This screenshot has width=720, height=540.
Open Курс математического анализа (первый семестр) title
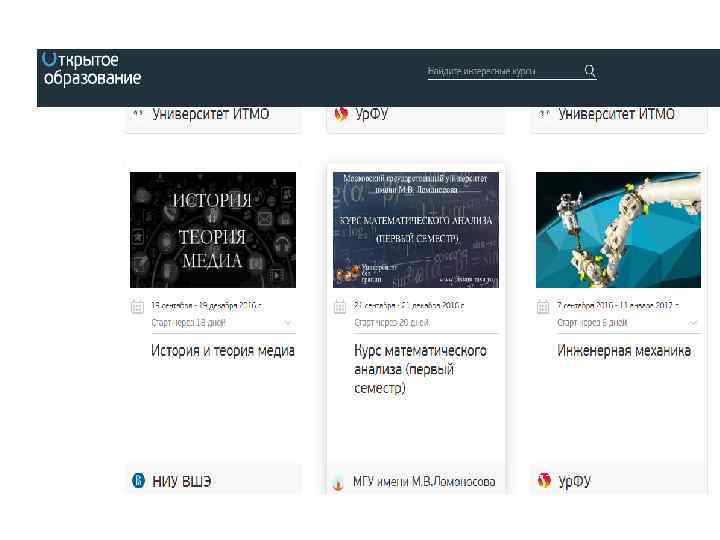tap(420, 369)
